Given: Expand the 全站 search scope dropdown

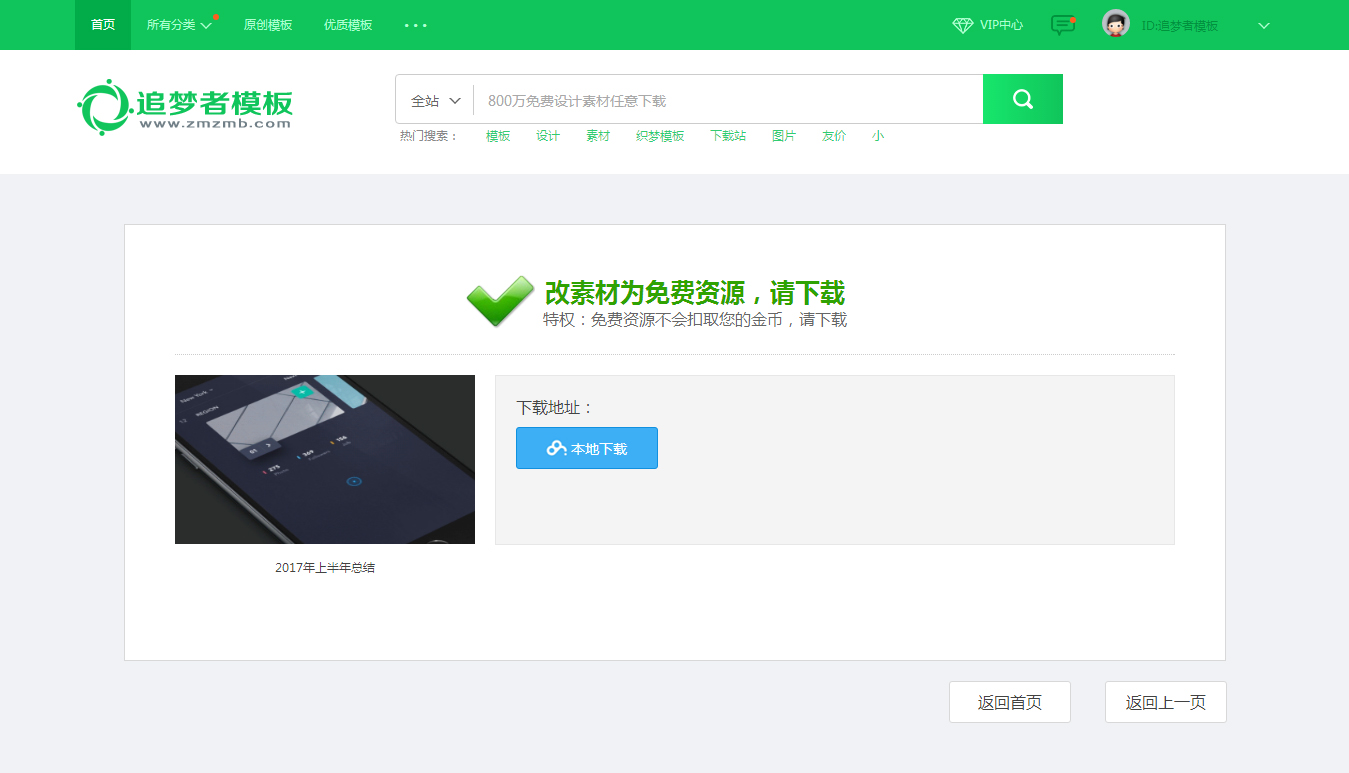Looking at the screenshot, I should point(435,100).
